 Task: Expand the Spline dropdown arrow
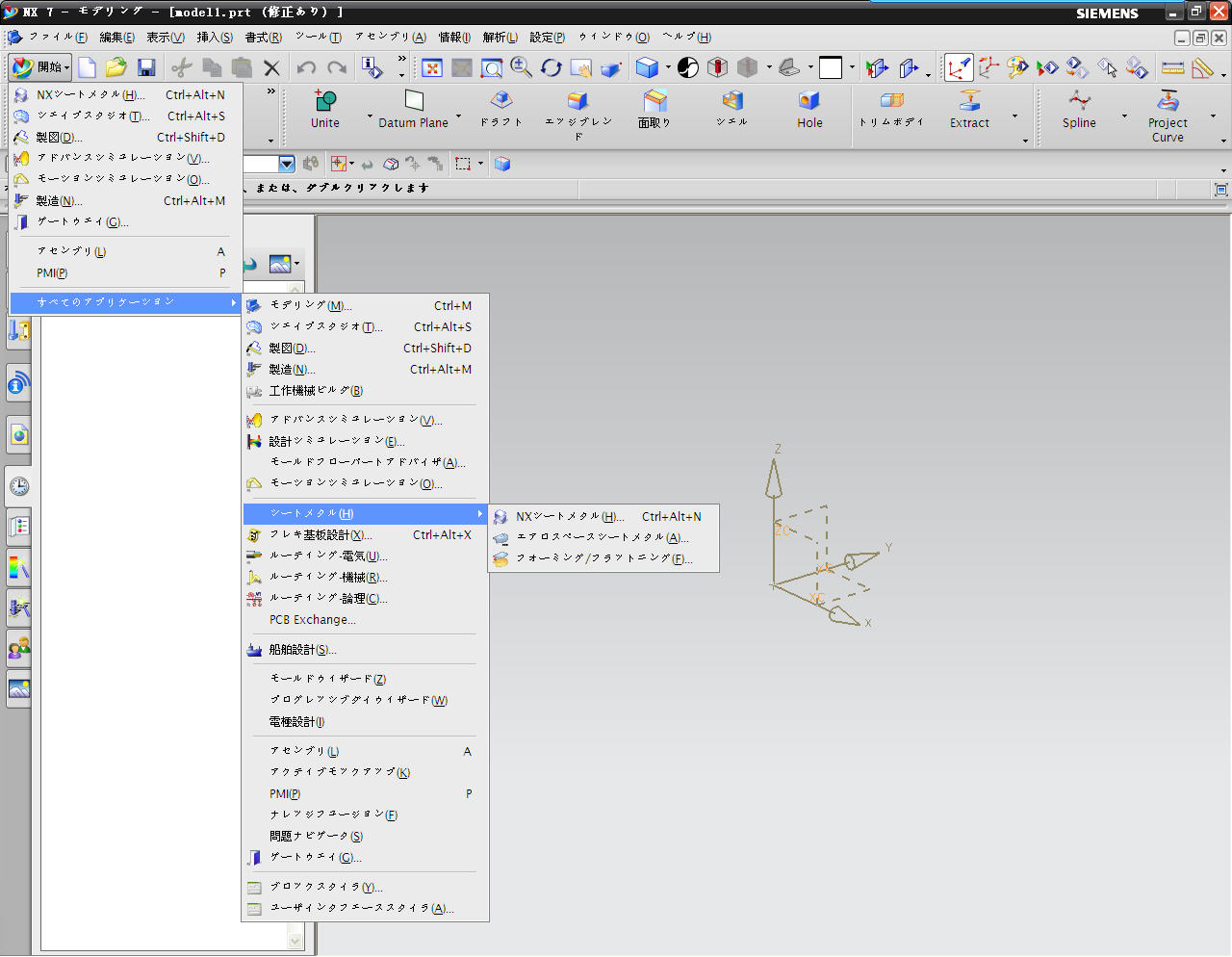coord(1124,116)
